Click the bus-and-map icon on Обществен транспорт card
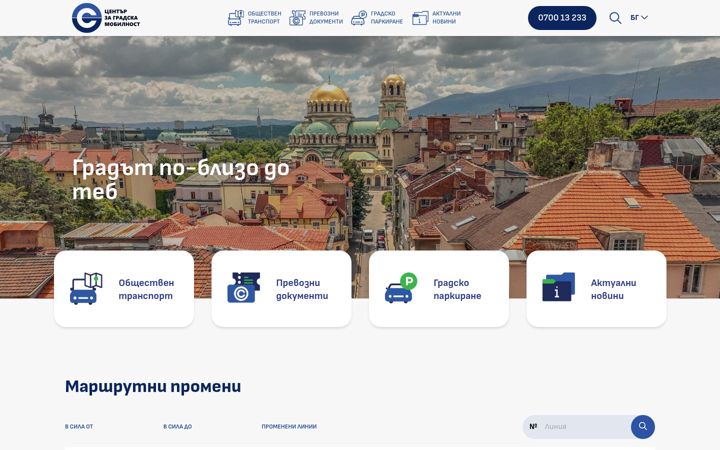 click(86, 288)
